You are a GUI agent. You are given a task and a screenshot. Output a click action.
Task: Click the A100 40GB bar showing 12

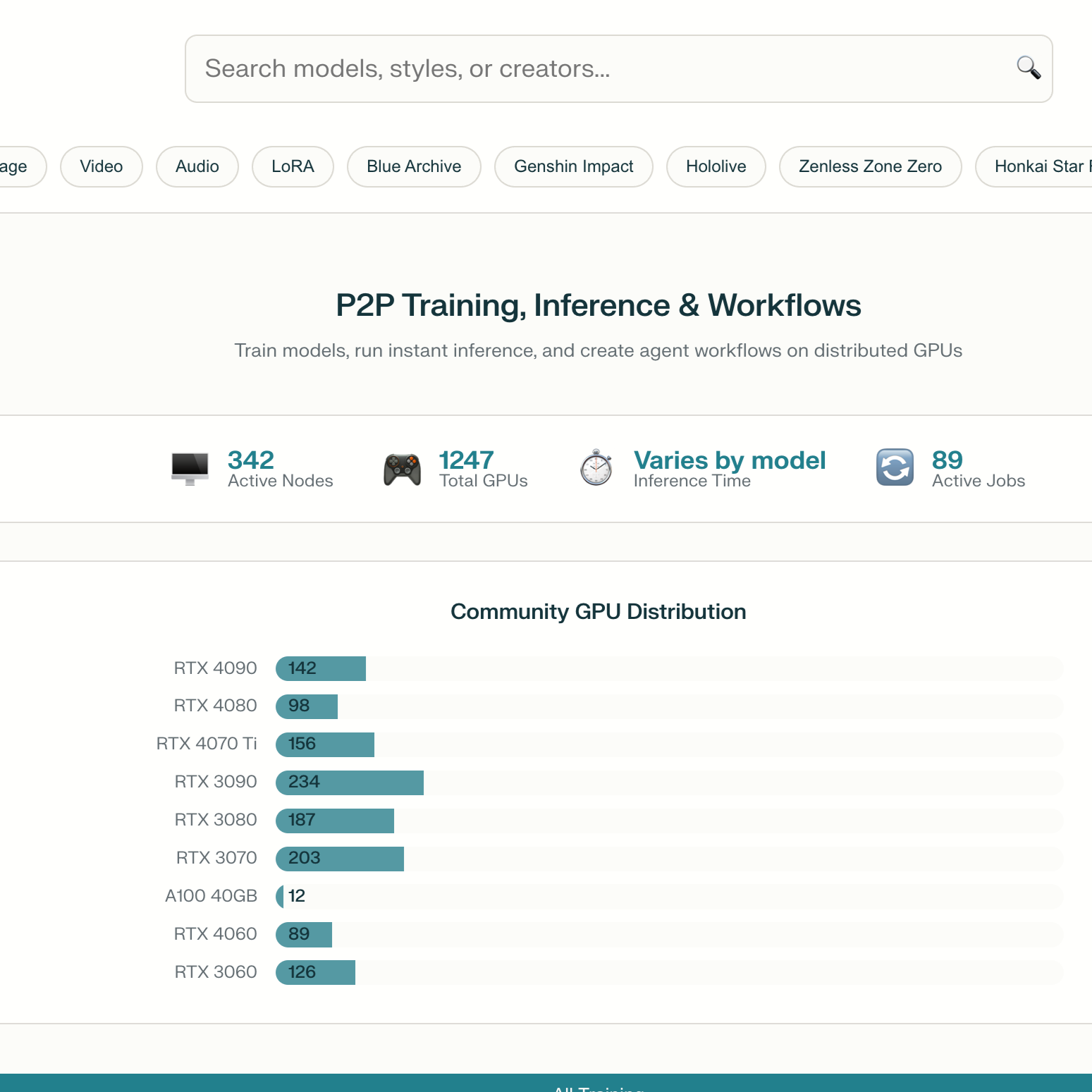(x=280, y=897)
